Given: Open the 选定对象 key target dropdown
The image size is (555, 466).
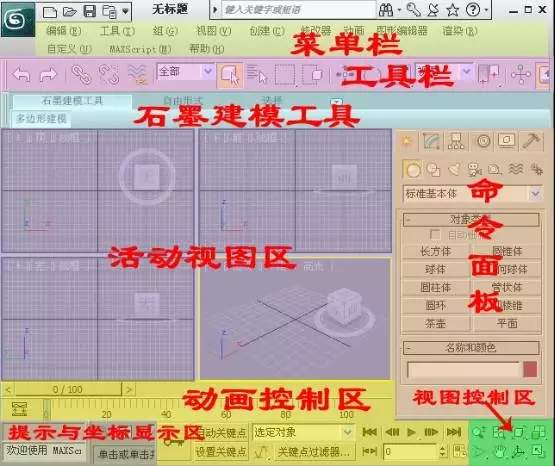Looking at the screenshot, I should coord(303,432).
